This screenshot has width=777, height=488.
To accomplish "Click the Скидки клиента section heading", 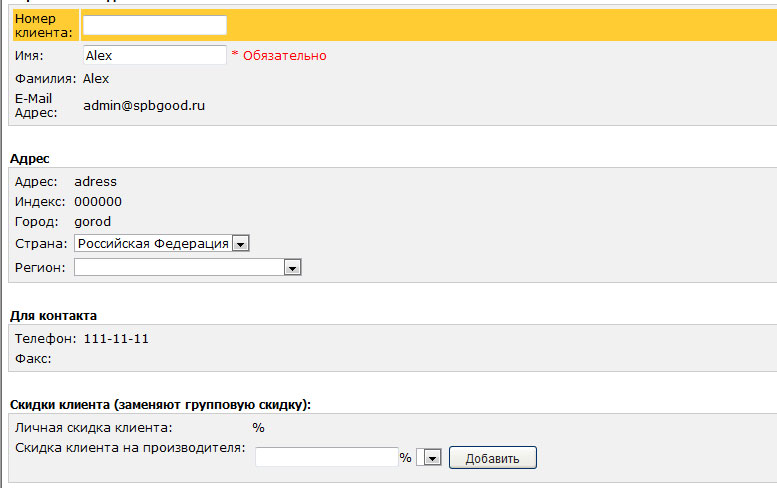I will click(160, 404).
